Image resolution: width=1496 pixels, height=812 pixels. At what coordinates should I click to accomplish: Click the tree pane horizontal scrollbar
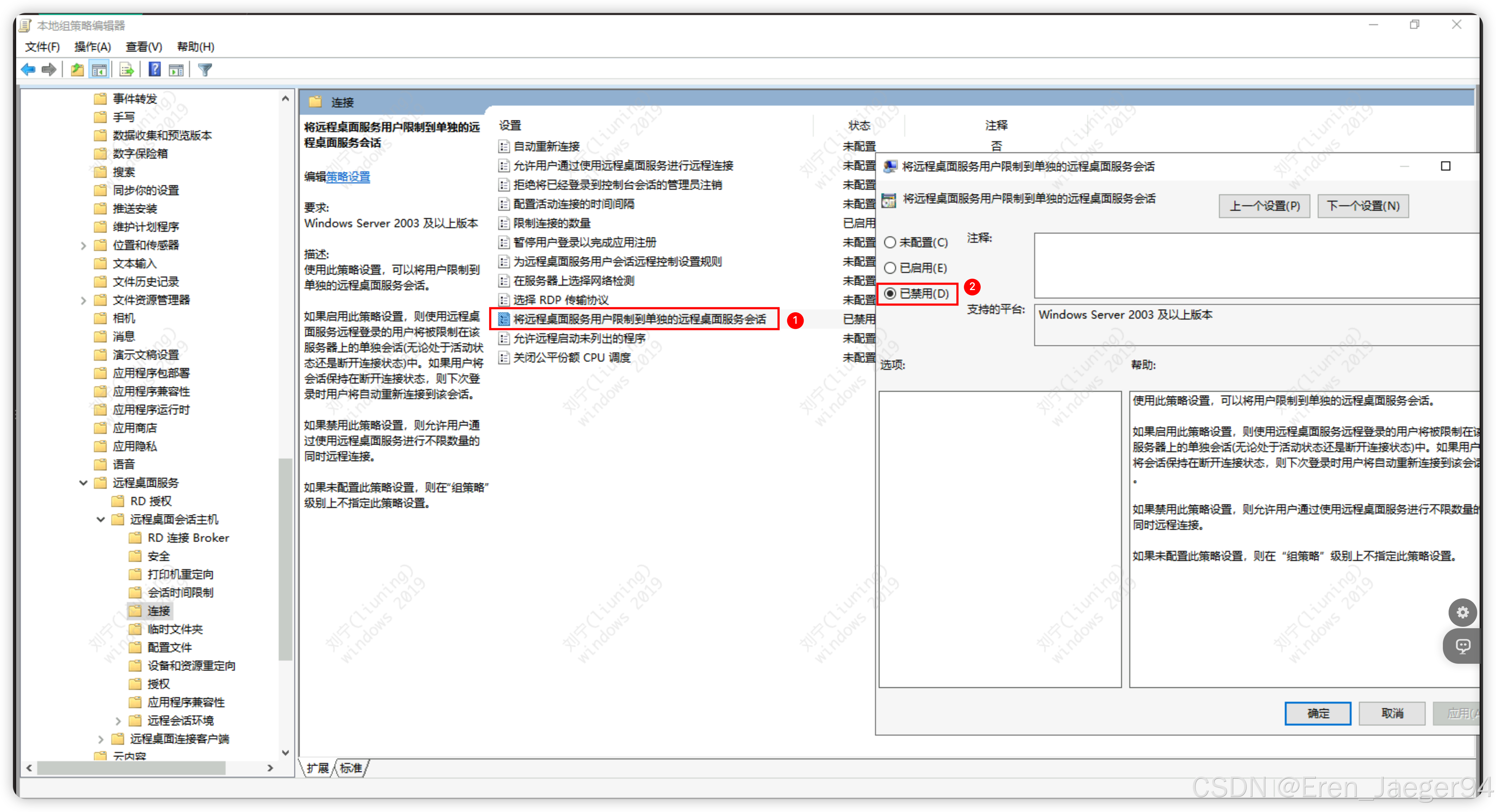coord(131,768)
